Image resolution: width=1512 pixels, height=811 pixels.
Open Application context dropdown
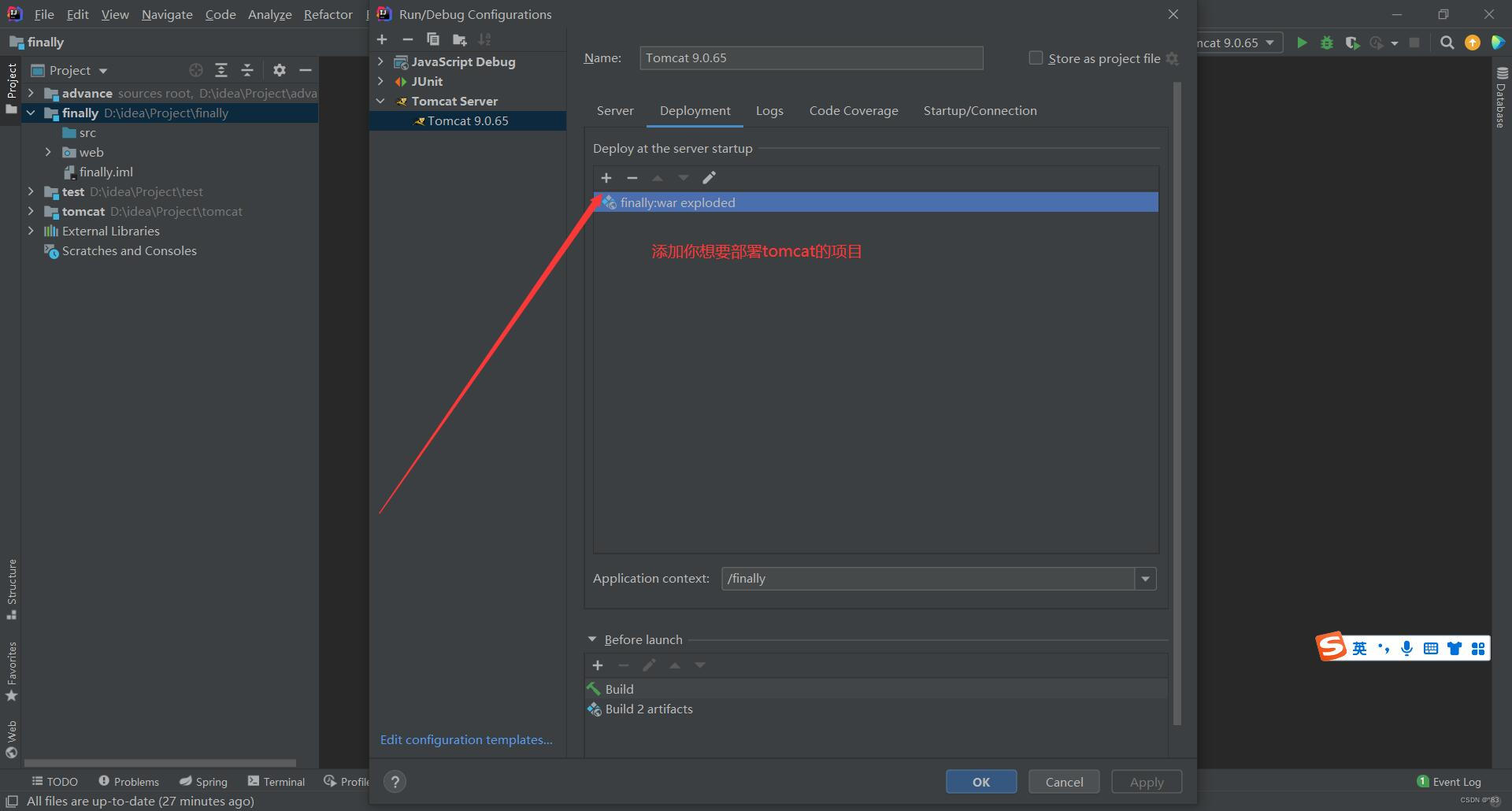click(x=1145, y=579)
